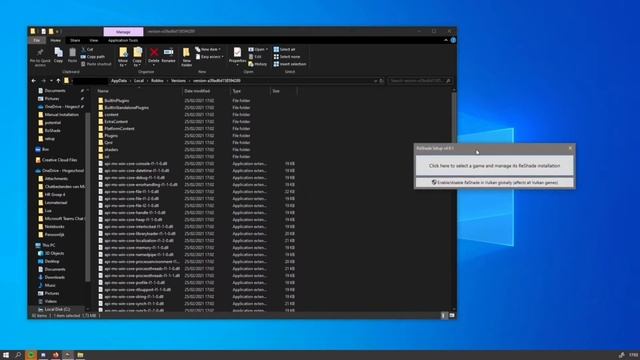This screenshot has width=640, height=360.
Task: Switch to the View ribbon tab
Action: click(94, 40)
